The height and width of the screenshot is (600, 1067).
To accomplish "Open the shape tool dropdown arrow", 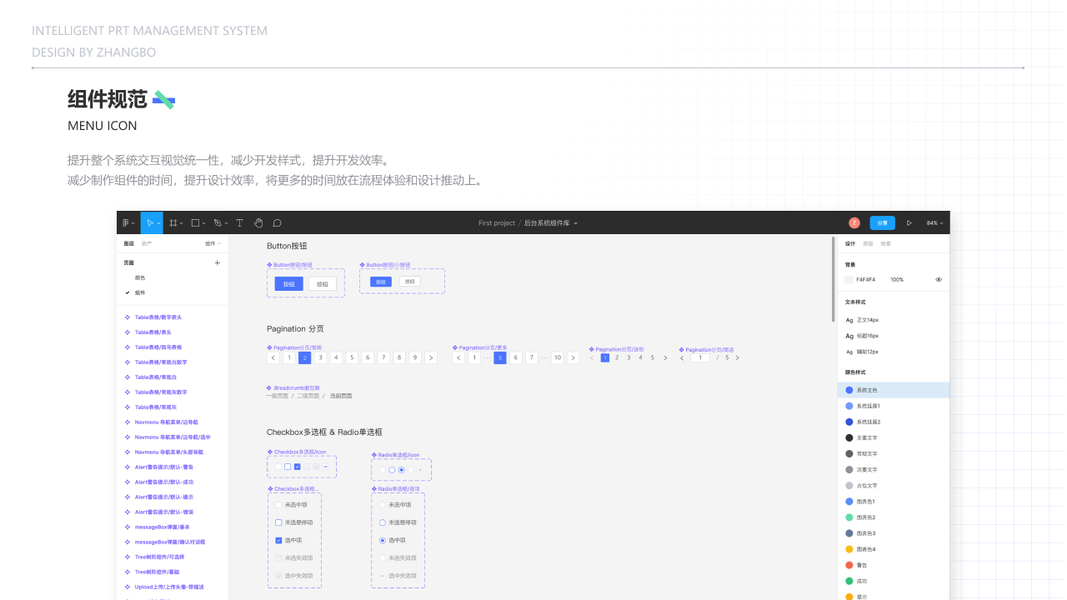I will tap(203, 223).
